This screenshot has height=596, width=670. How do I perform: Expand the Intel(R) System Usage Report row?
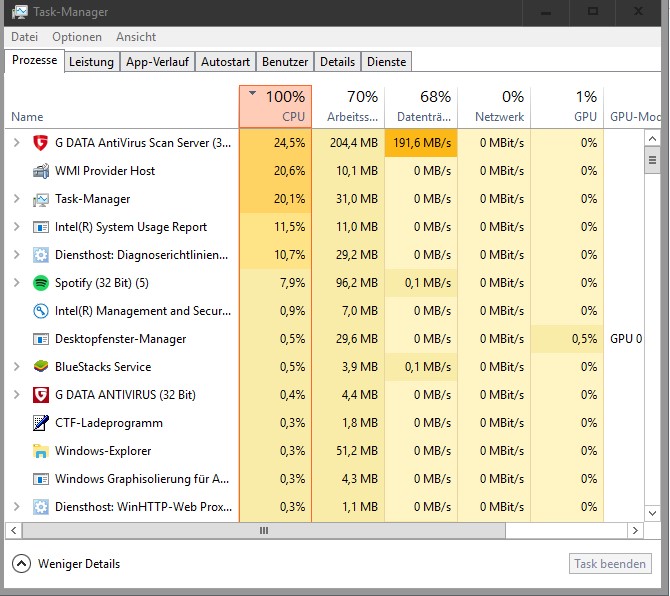(x=17, y=226)
